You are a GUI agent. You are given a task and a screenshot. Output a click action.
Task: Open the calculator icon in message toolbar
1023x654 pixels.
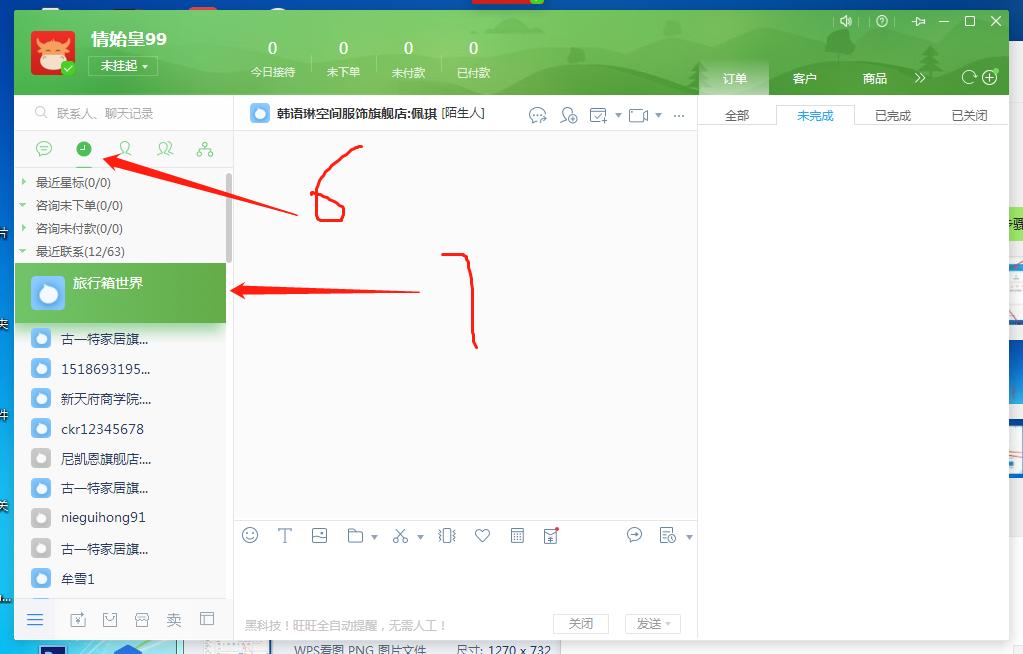click(517, 535)
